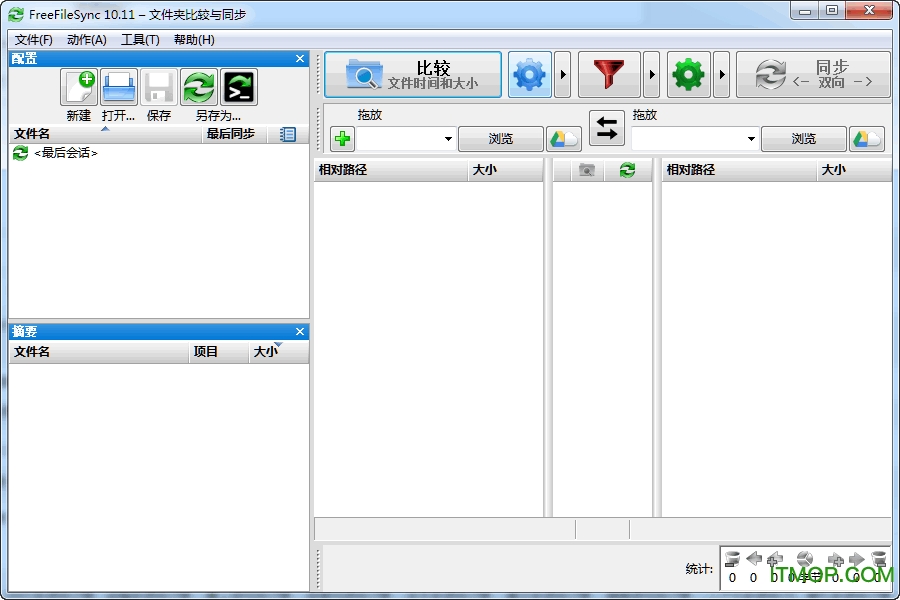Viewport: 900px width, 600px height.
Task: Click the black terminal batch-job icon
Action: [x=239, y=87]
